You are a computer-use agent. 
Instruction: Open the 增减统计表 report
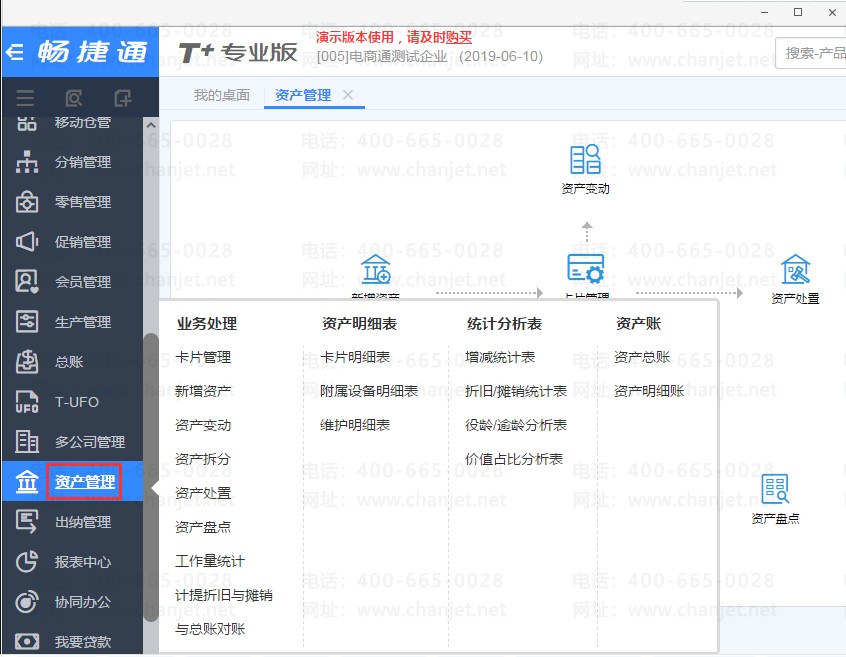[x=500, y=357]
